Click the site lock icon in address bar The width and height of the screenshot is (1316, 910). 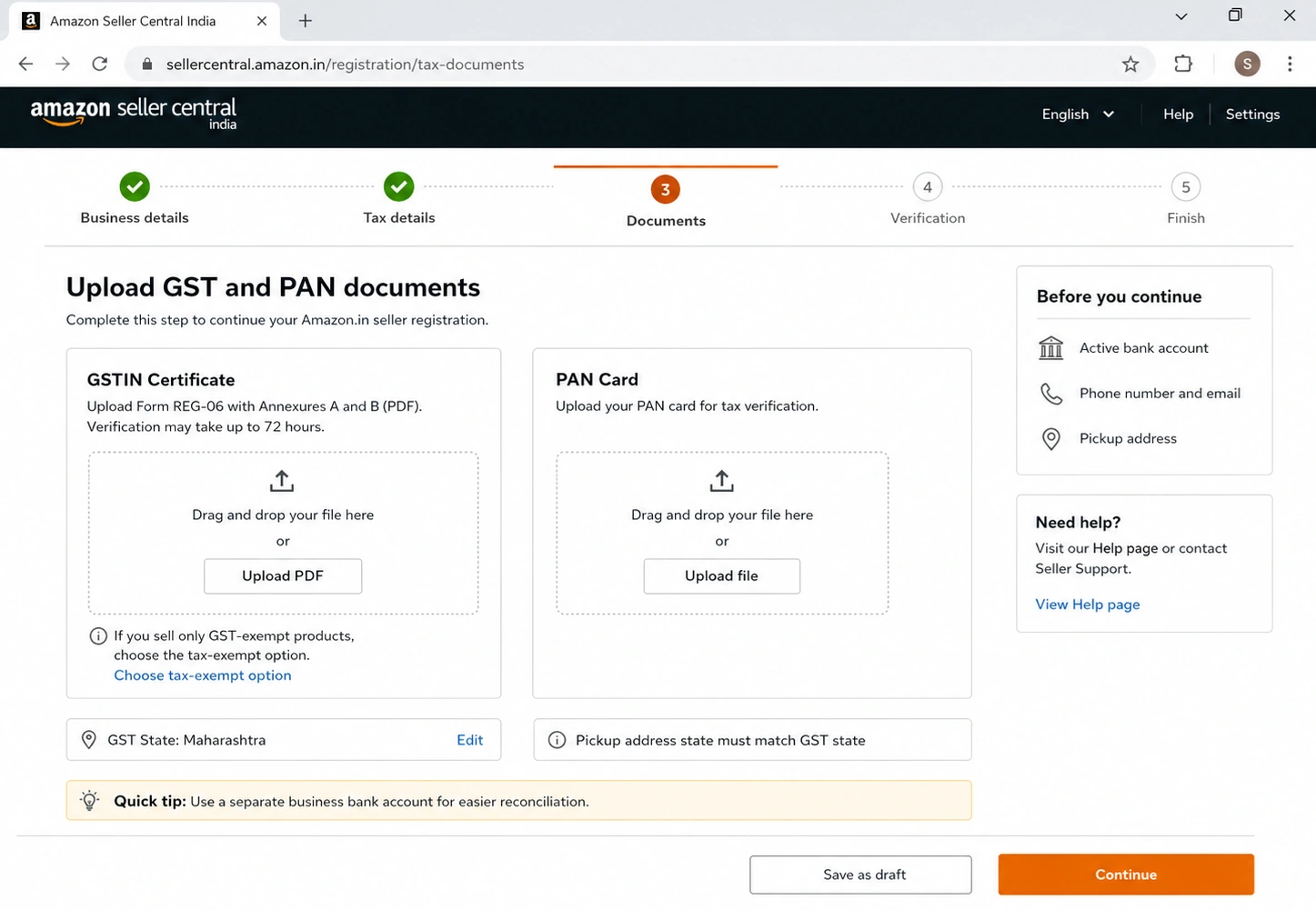click(147, 64)
